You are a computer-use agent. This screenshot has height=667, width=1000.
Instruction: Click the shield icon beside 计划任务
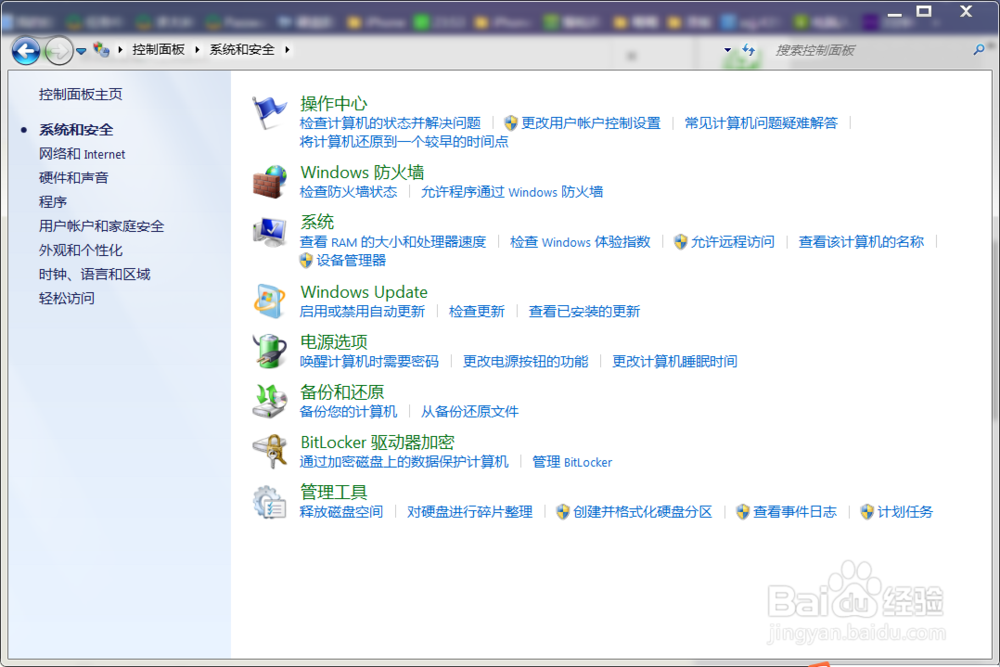(867, 511)
